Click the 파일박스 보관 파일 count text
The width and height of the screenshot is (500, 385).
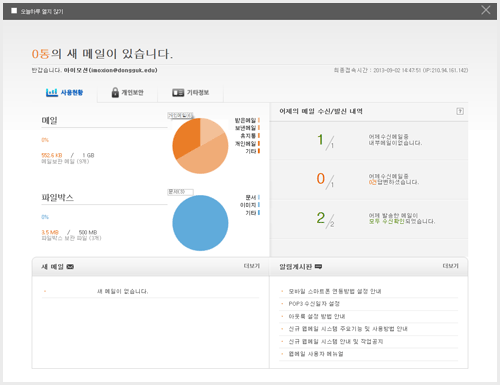[x=71, y=238]
